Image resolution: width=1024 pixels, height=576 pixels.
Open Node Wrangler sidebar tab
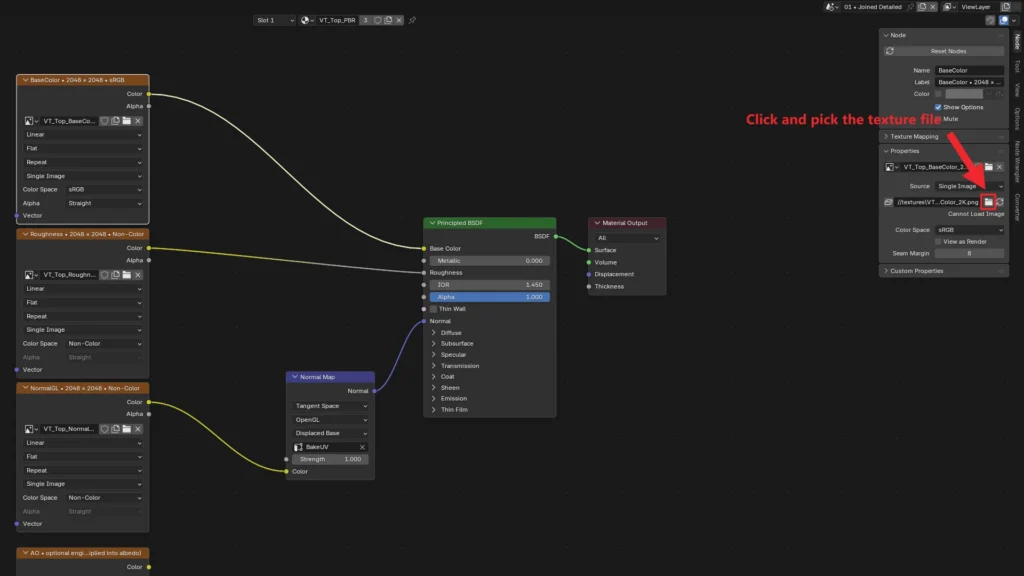[x=1017, y=161]
